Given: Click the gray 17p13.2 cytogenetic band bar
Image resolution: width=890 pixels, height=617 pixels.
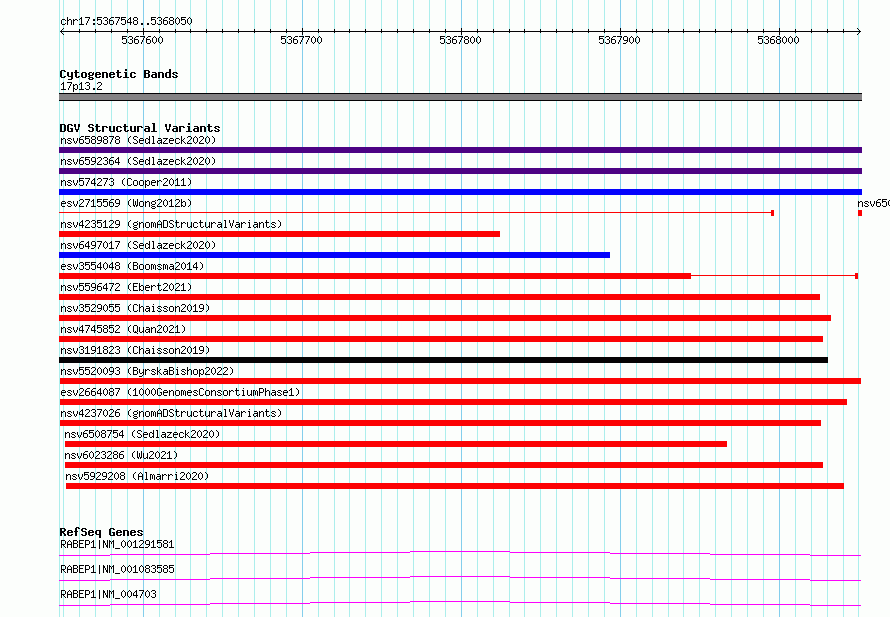Looking at the screenshot, I should pyautogui.click(x=460, y=97).
